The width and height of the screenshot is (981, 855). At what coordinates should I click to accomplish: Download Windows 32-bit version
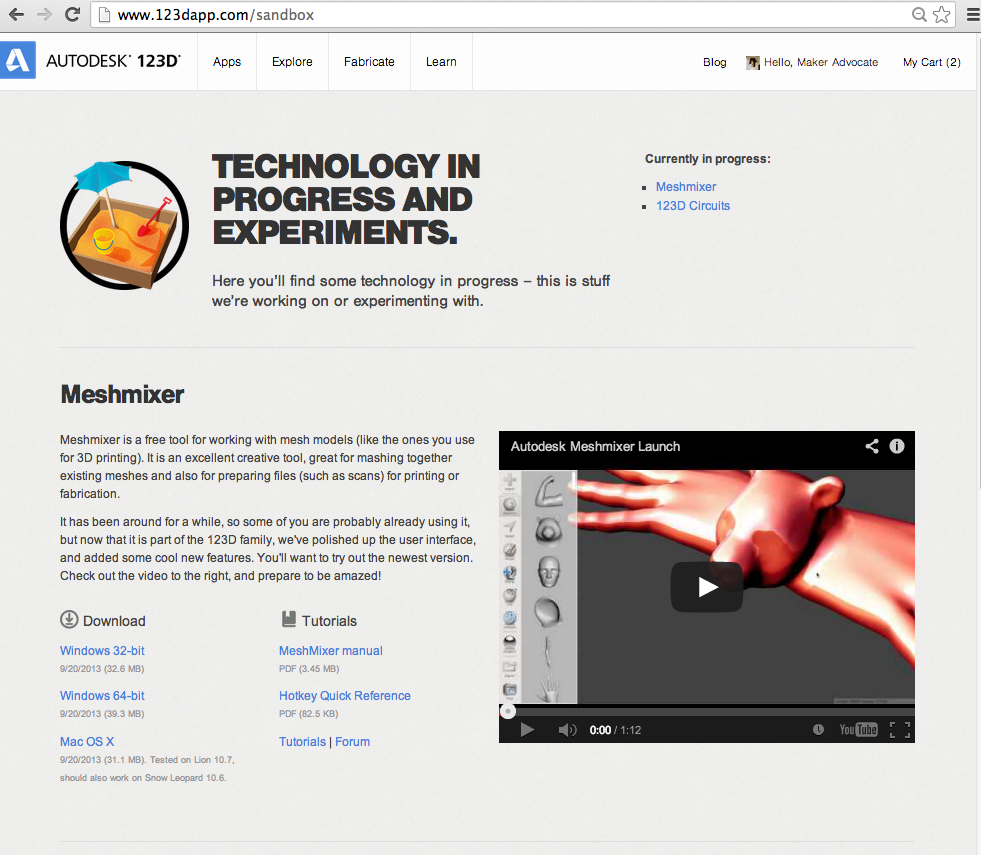[x=102, y=650]
